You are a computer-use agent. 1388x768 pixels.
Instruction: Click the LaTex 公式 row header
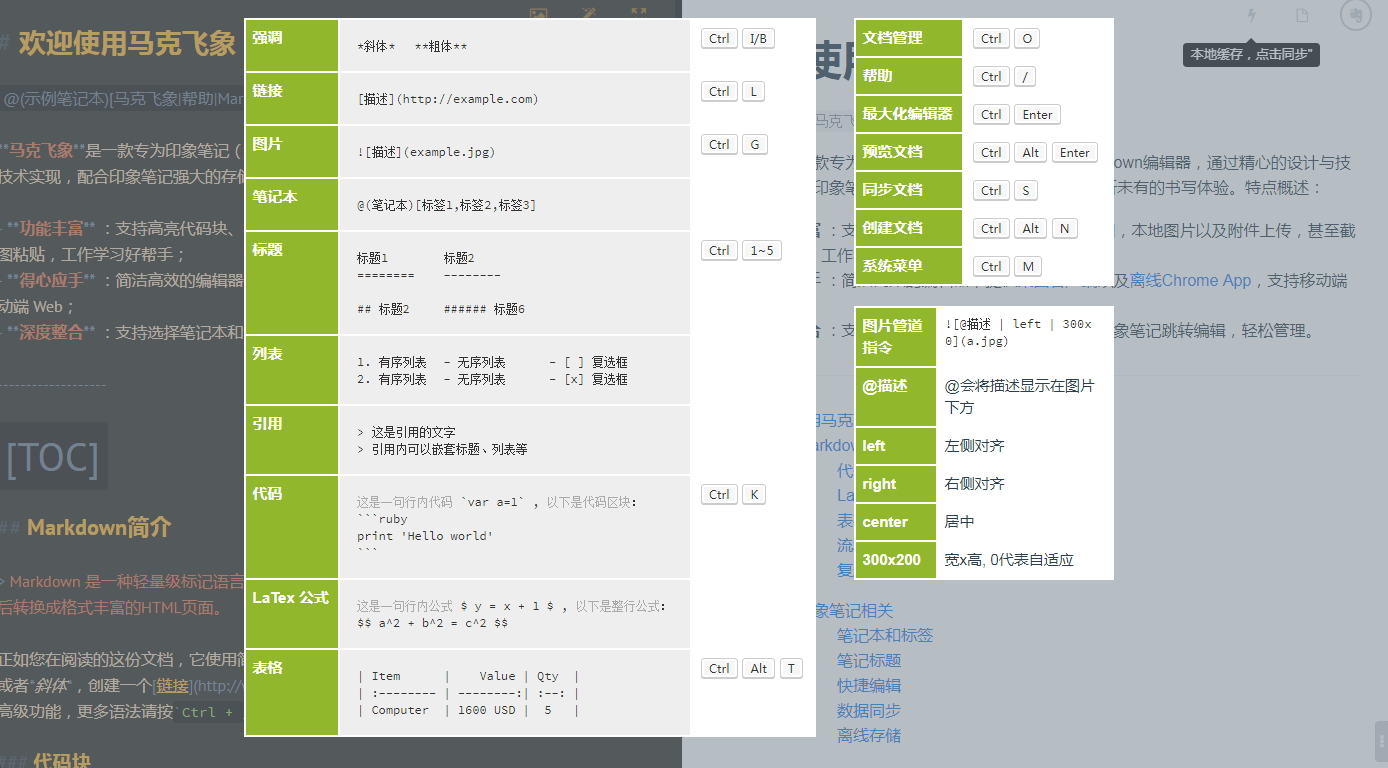click(292, 614)
